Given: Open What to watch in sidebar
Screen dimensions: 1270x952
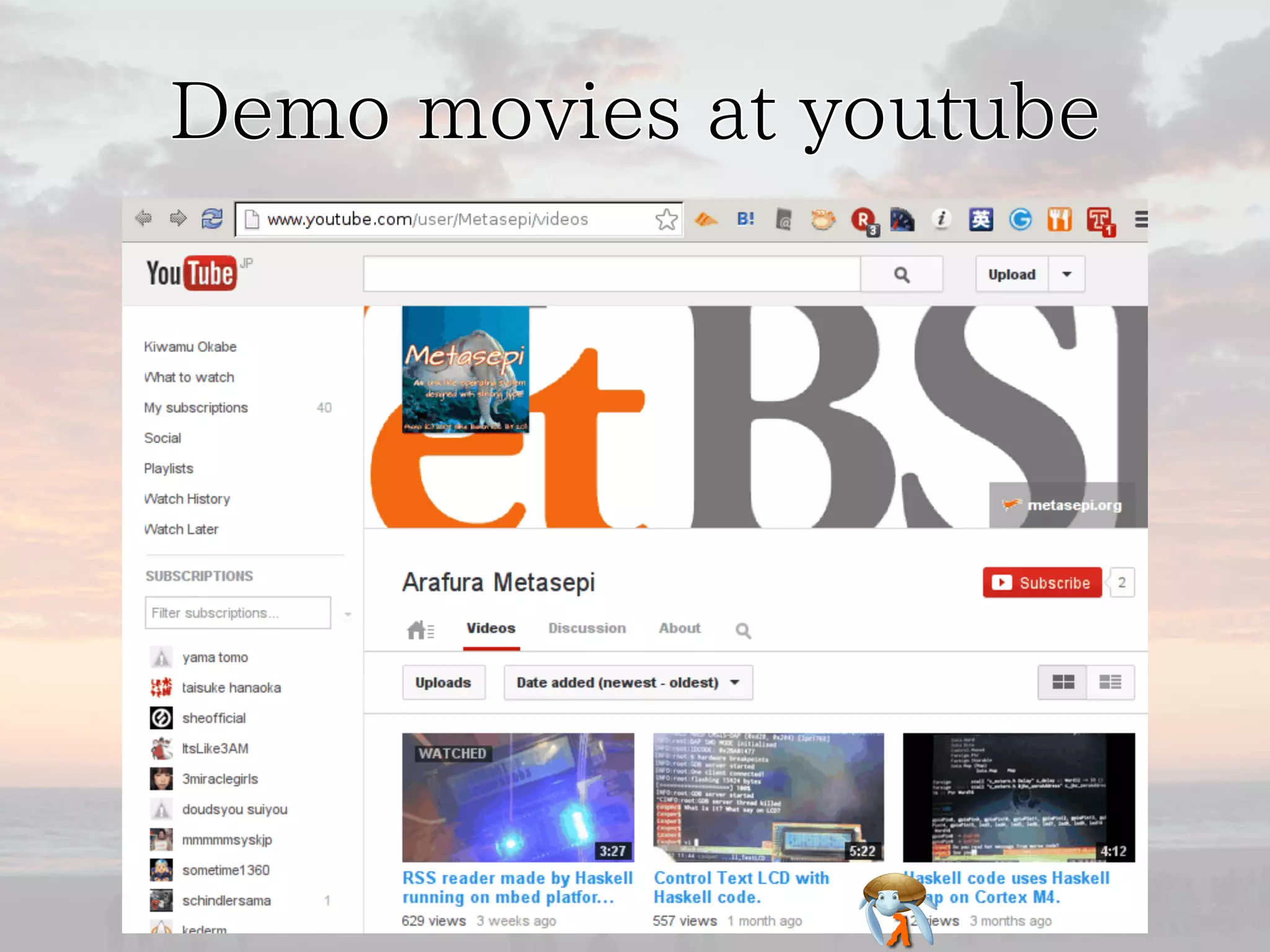Looking at the screenshot, I should pos(189,377).
